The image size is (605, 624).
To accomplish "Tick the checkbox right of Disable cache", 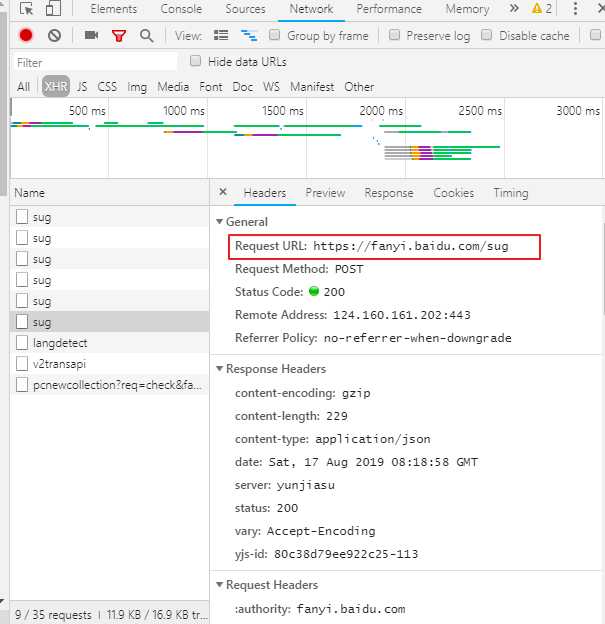I will tap(595, 35).
